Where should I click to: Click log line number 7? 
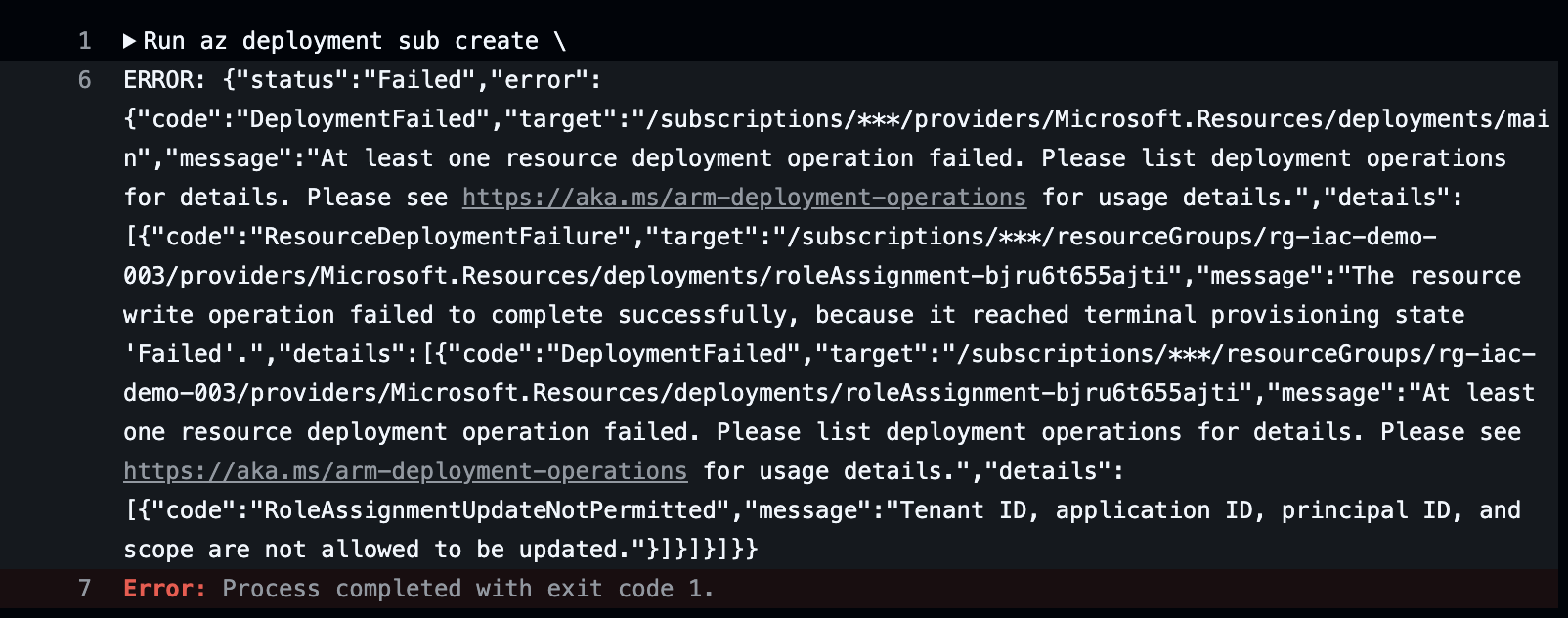click(85, 589)
